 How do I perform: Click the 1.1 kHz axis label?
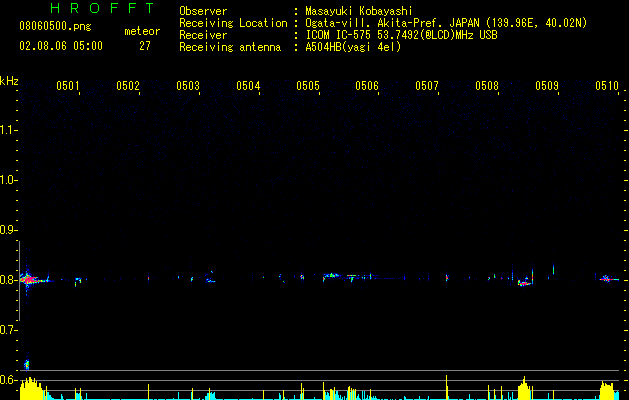tap(8, 130)
